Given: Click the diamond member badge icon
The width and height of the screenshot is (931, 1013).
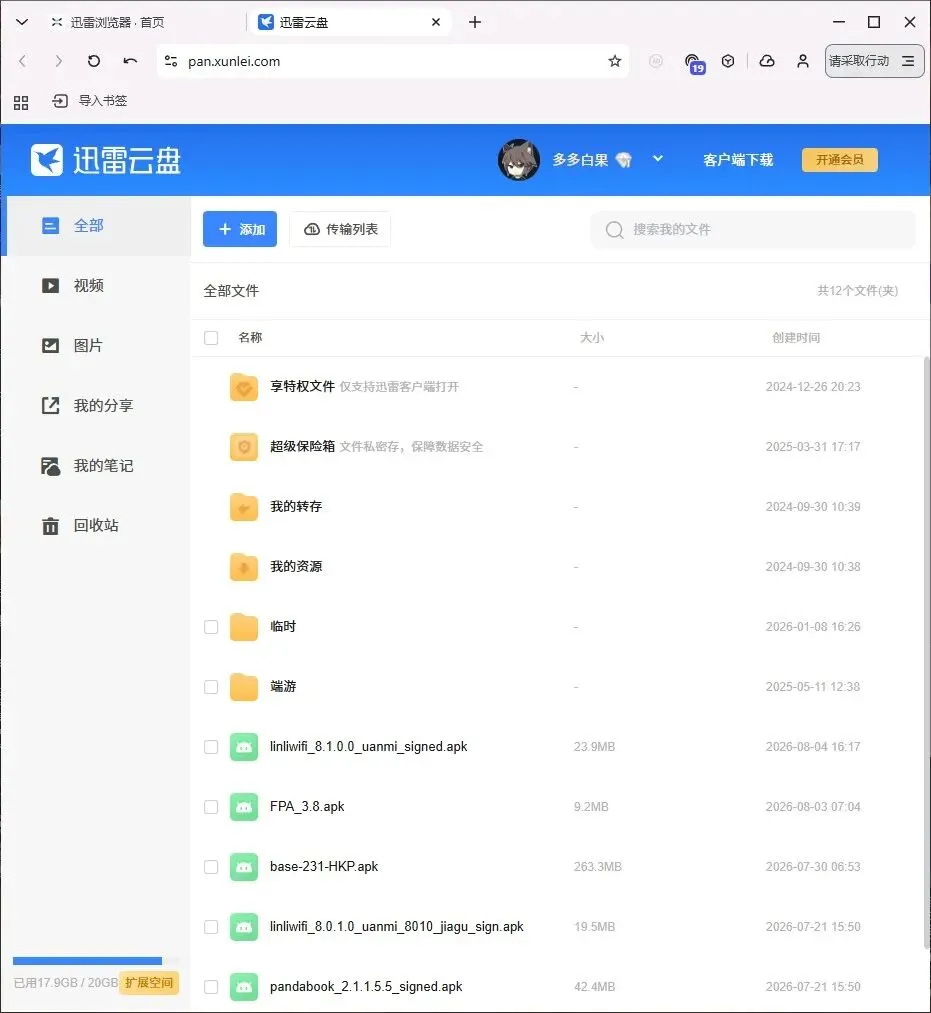Looking at the screenshot, I should (623, 160).
